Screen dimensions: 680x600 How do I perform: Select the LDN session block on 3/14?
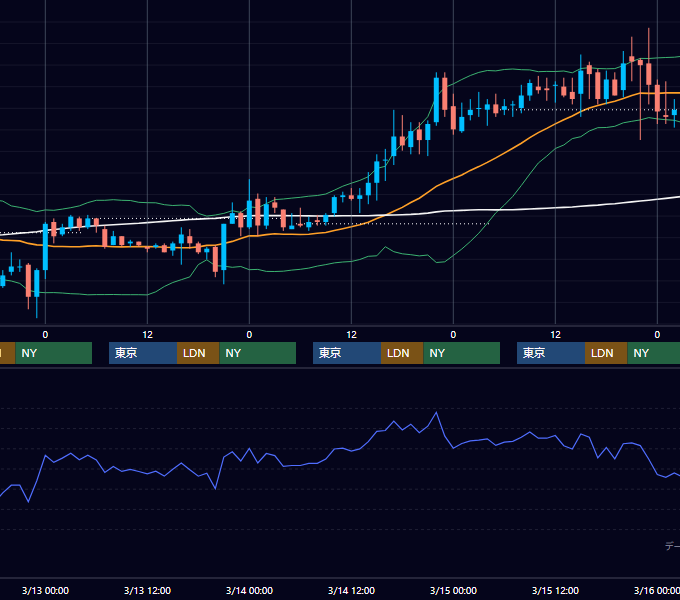coord(402,353)
